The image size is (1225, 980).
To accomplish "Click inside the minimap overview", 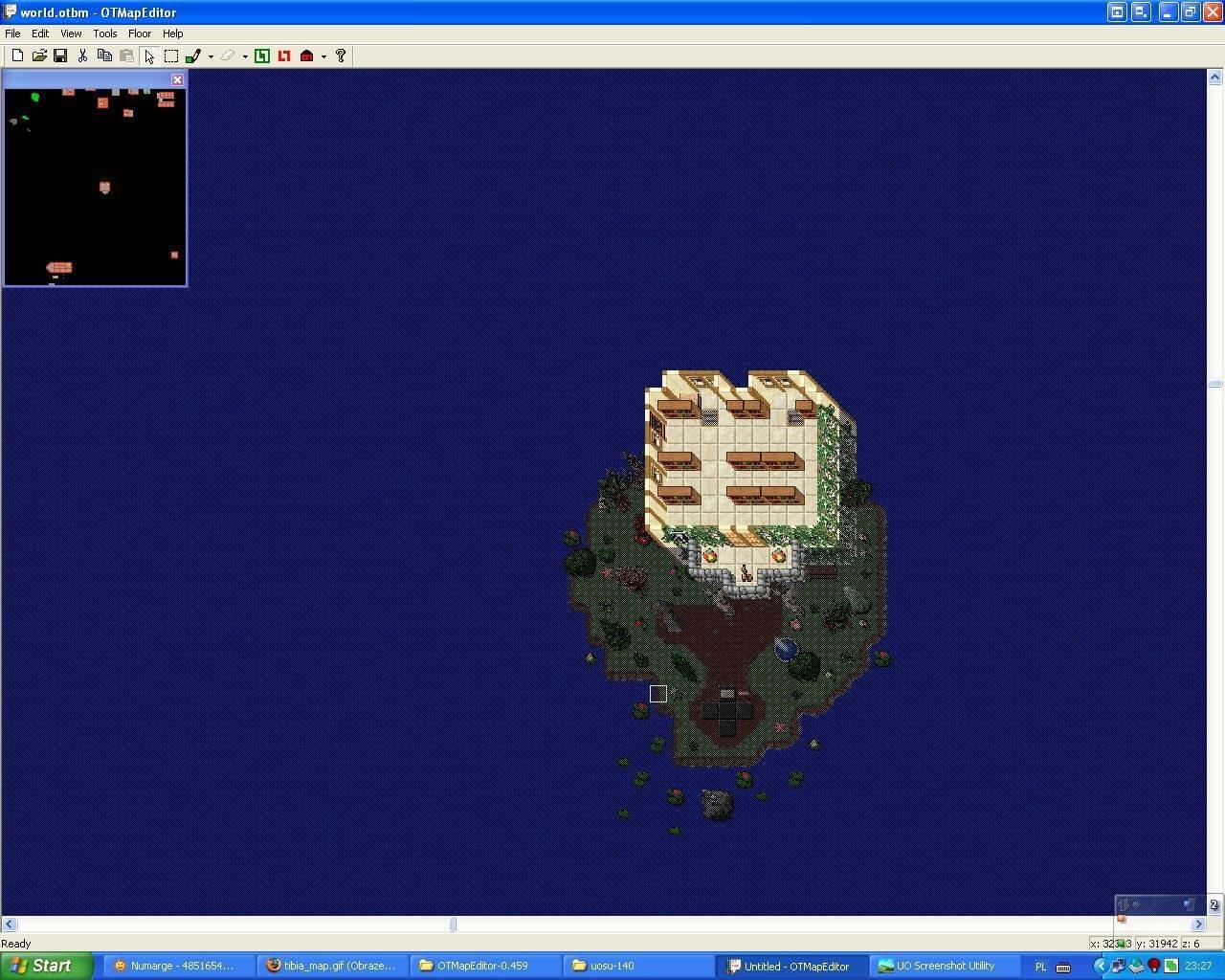I will pos(95,186).
